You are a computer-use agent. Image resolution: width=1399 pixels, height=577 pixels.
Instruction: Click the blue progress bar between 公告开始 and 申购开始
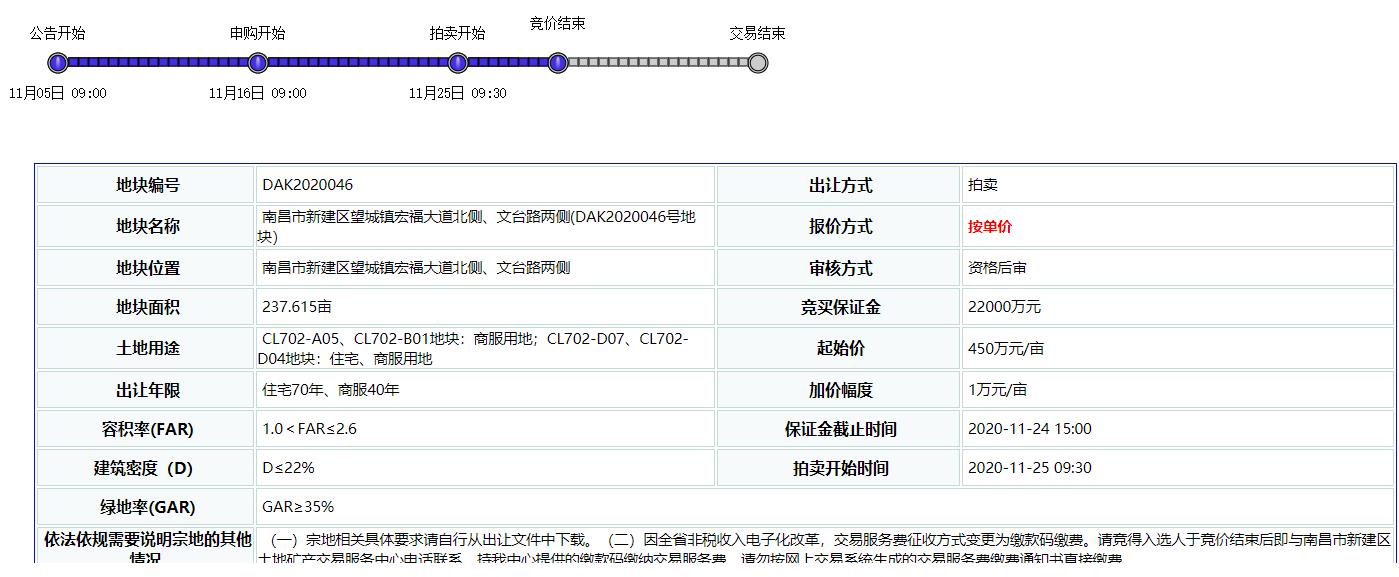[158, 63]
